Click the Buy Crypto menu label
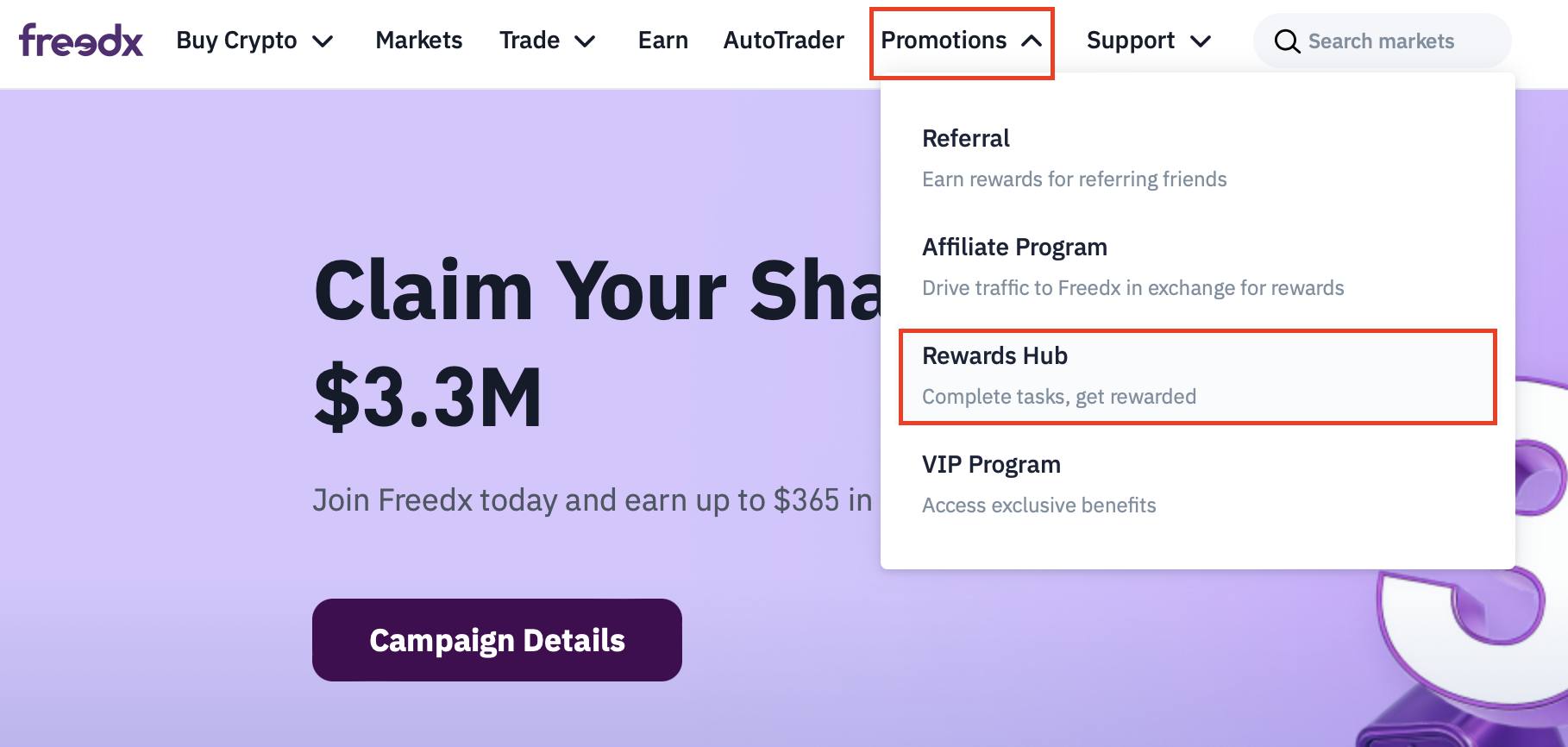The width and height of the screenshot is (1568, 747). [x=236, y=41]
